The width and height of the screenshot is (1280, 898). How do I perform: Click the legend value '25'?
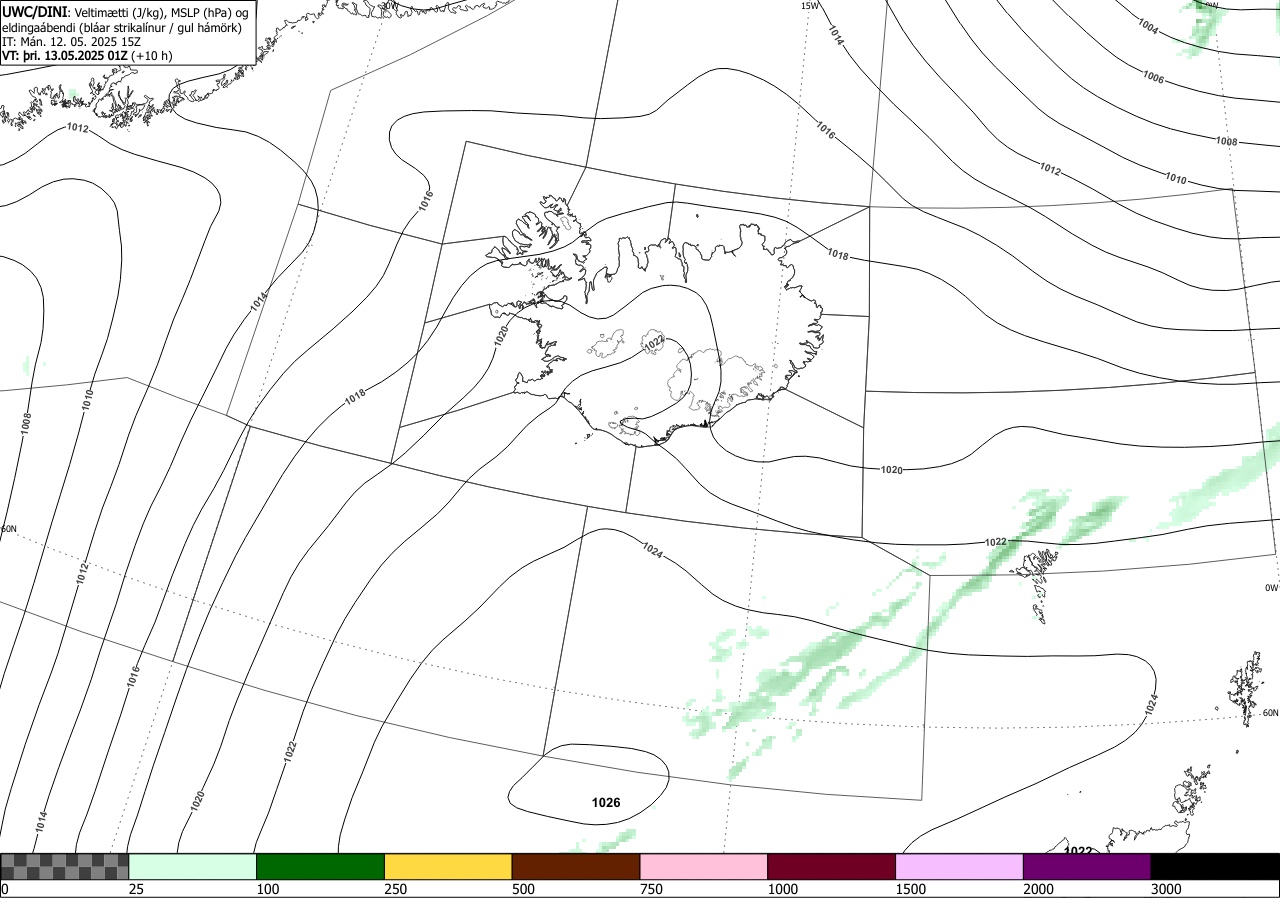click(x=136, y=889)
